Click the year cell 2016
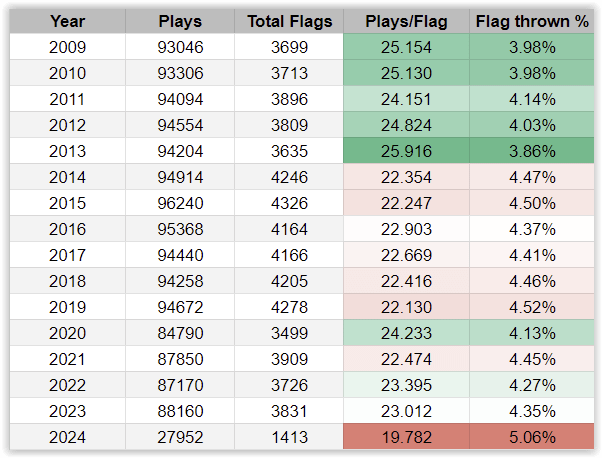 [x=68, y=229]
